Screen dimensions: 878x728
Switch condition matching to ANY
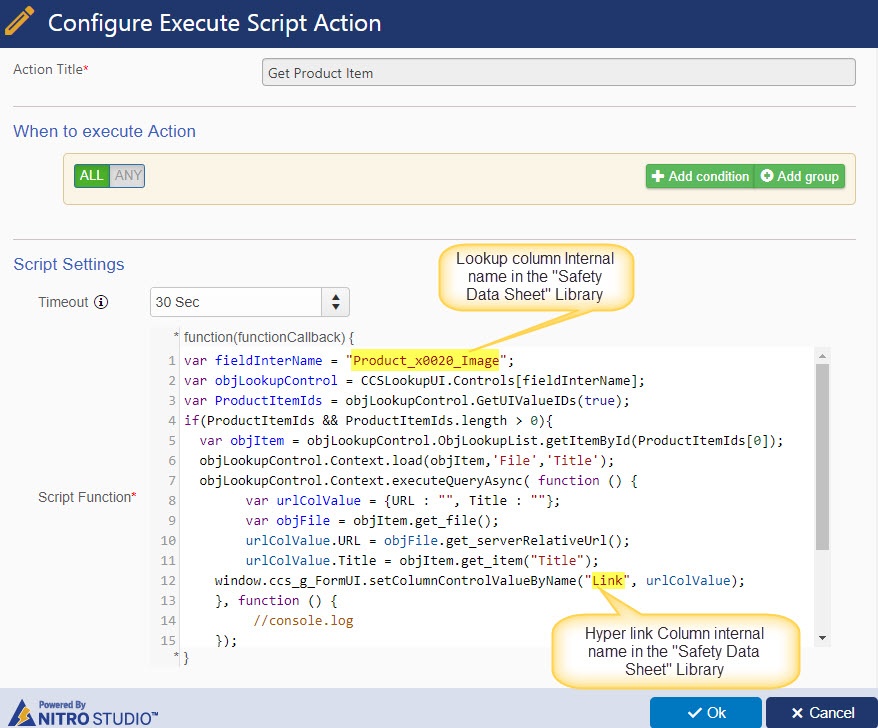(x=128, y=176)
